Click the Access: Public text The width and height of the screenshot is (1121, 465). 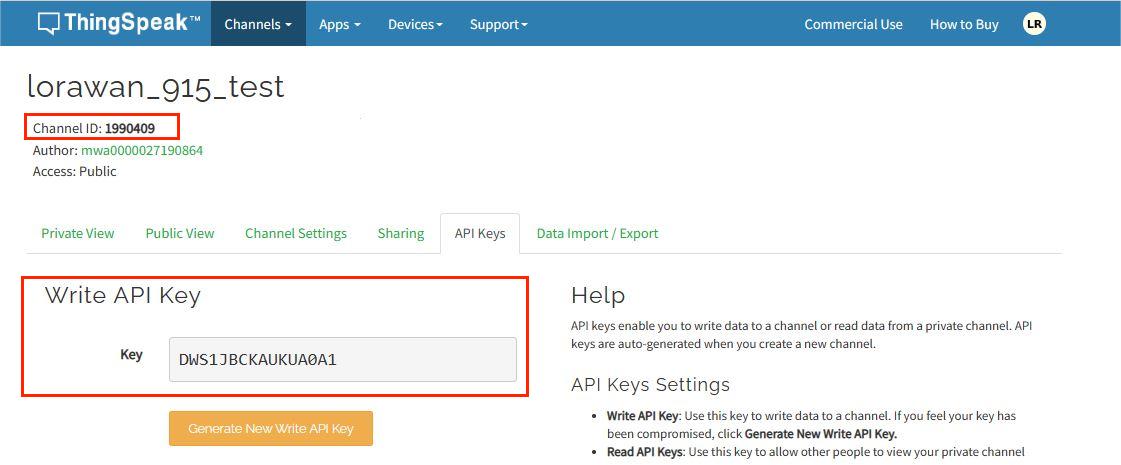pos(74,172)
